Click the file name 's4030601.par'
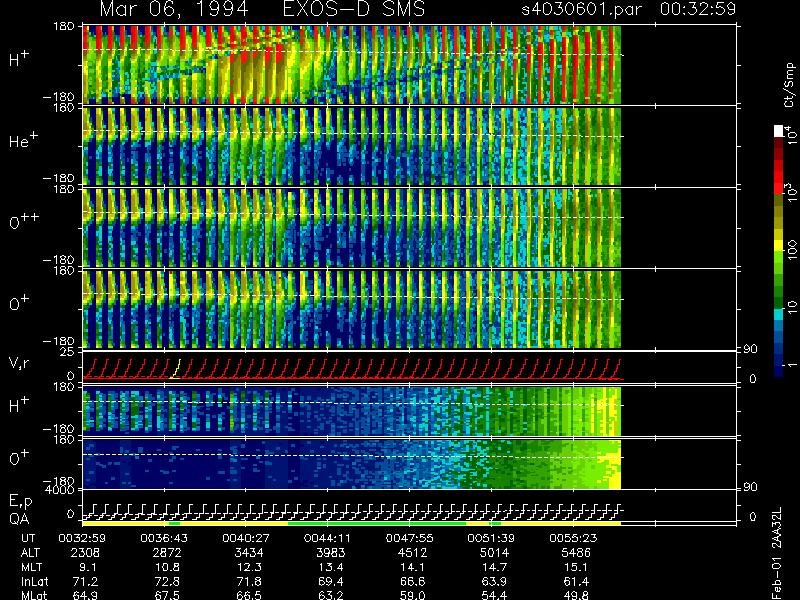 [x=581, y=10]
